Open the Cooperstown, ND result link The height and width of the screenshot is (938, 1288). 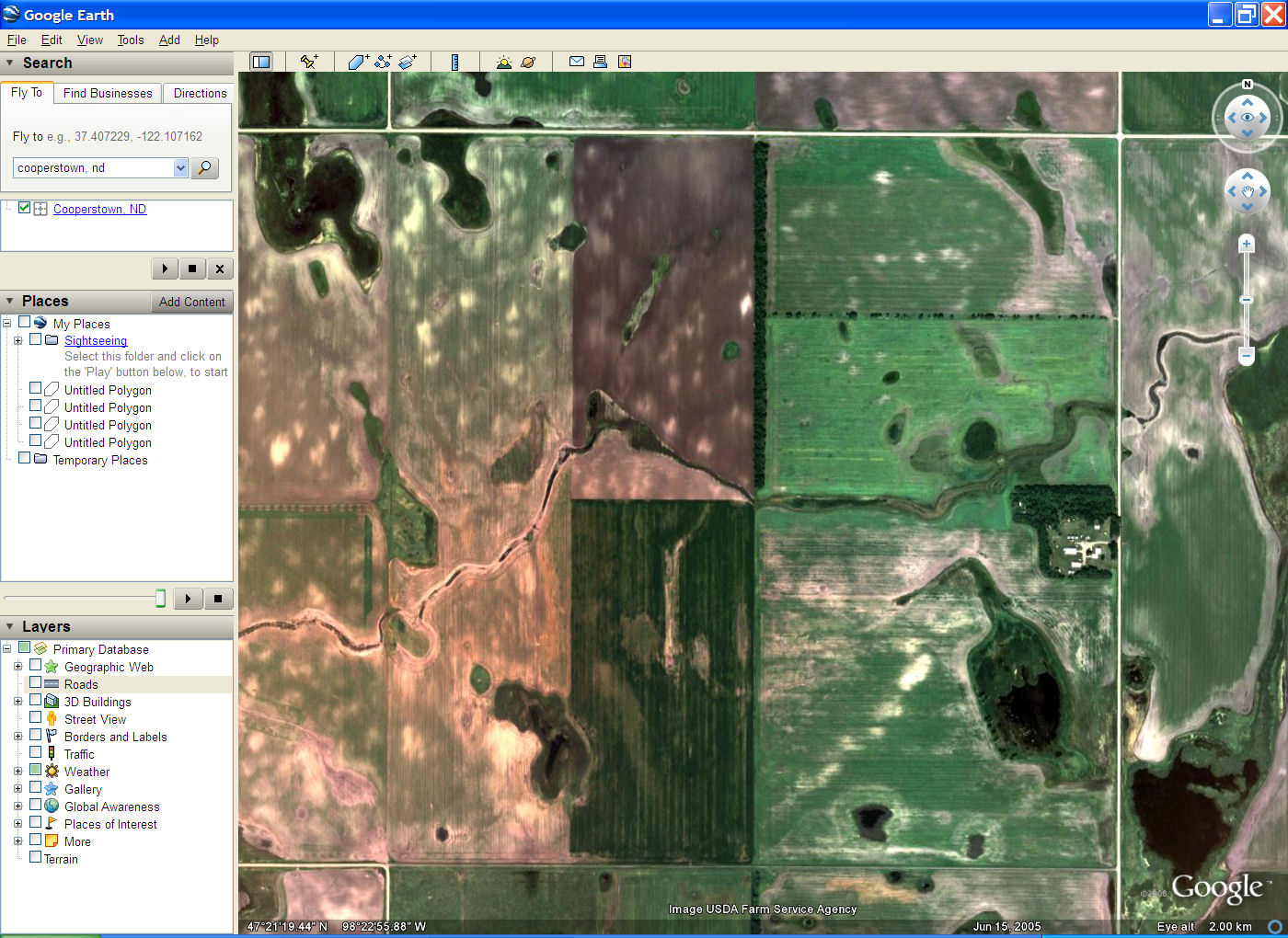(x=99, y=209)
